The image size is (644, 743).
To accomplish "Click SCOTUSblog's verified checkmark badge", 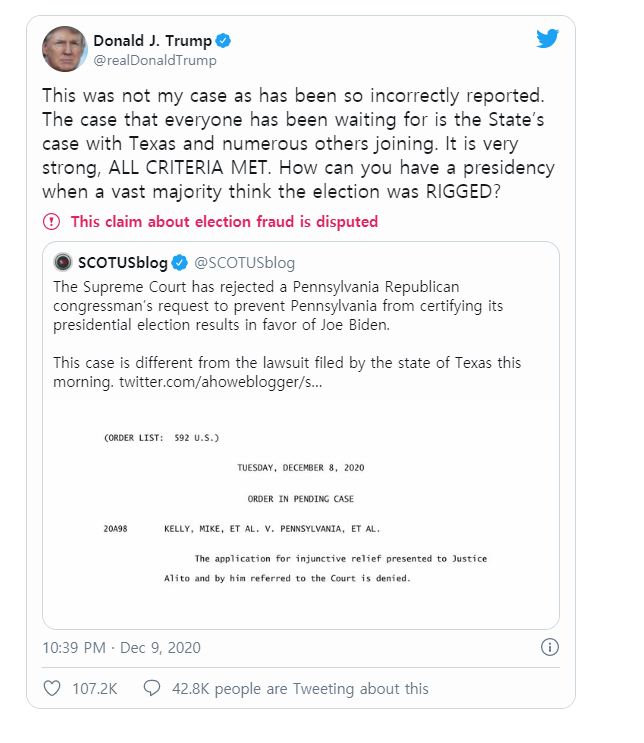I will [x=180, y=262].
